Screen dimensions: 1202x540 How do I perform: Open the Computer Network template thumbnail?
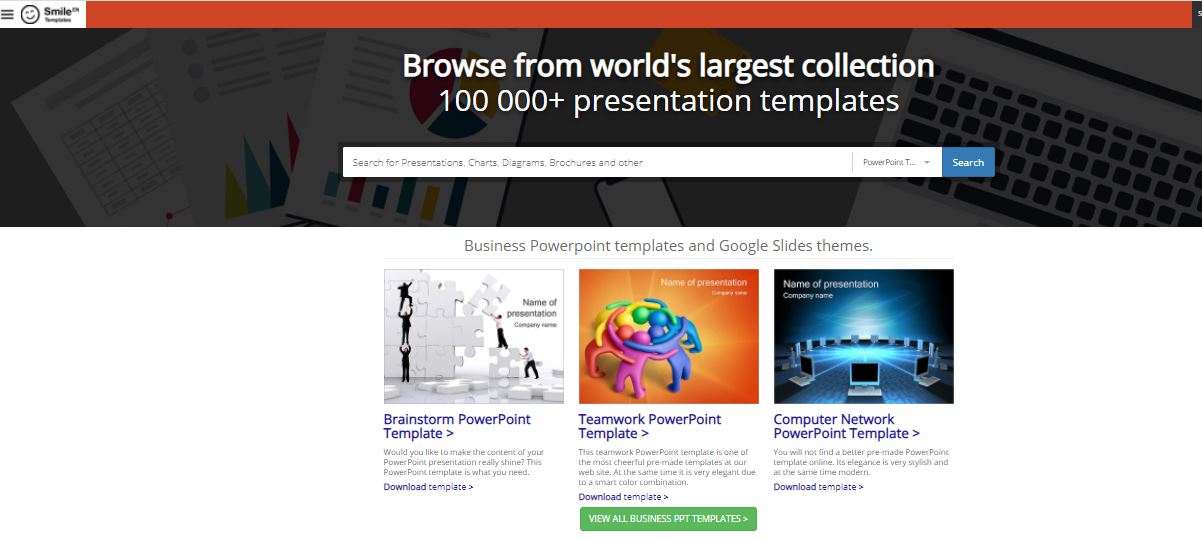point(863,336)
